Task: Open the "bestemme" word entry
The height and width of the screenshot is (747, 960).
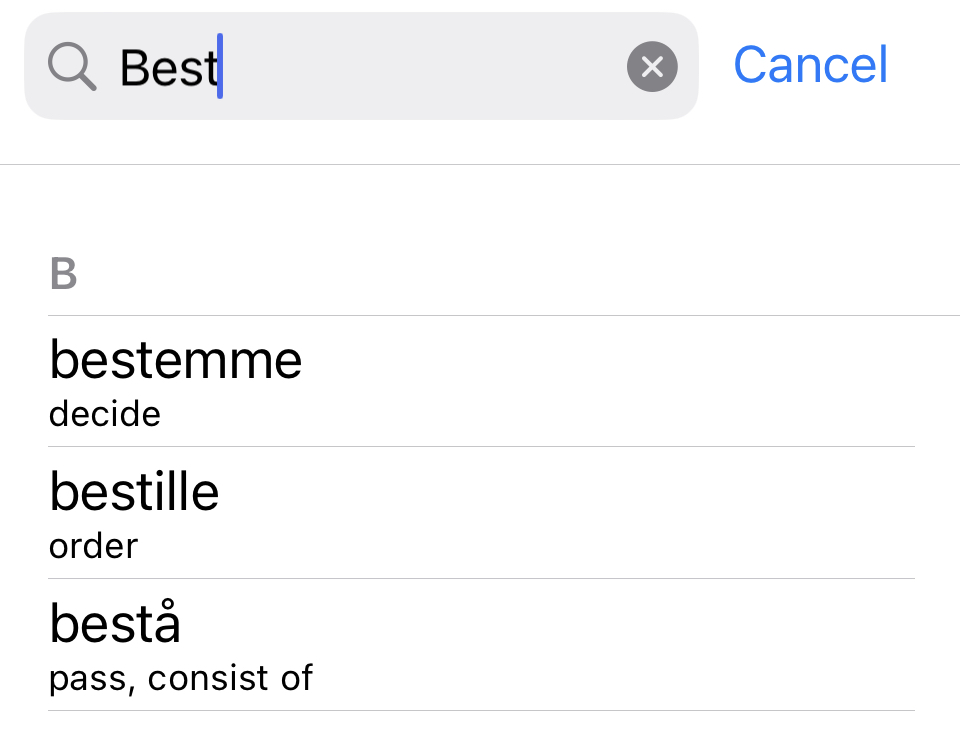Action: coord(176,360)
